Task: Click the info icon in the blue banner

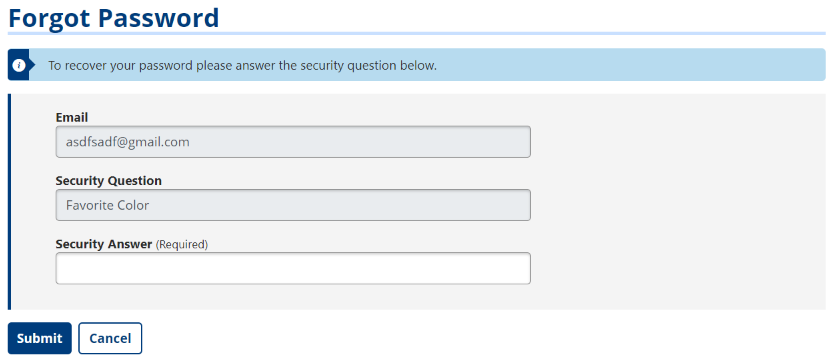Action: (19, 65)
